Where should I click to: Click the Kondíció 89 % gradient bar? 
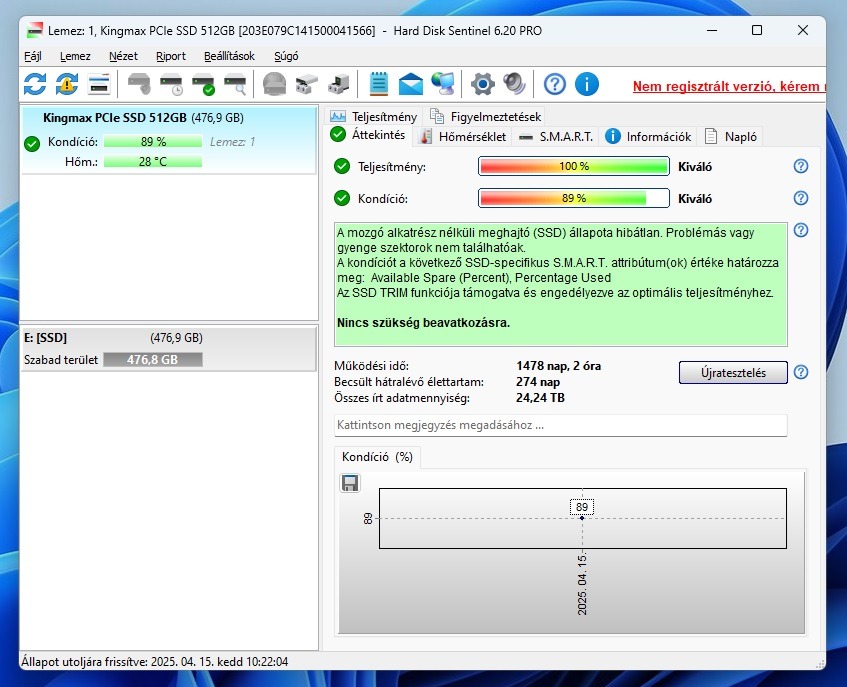pyautogui.click(x=574, y=198)
